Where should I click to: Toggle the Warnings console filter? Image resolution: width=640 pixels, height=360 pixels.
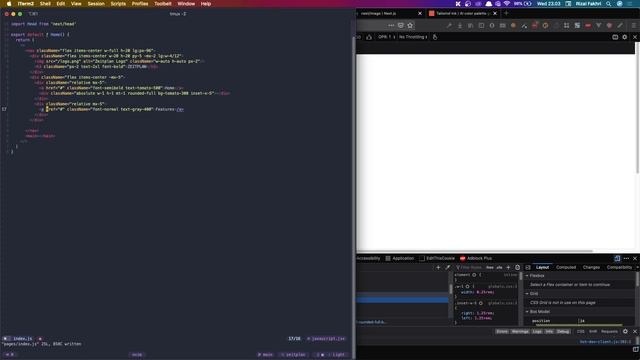[x=520, y=331]
